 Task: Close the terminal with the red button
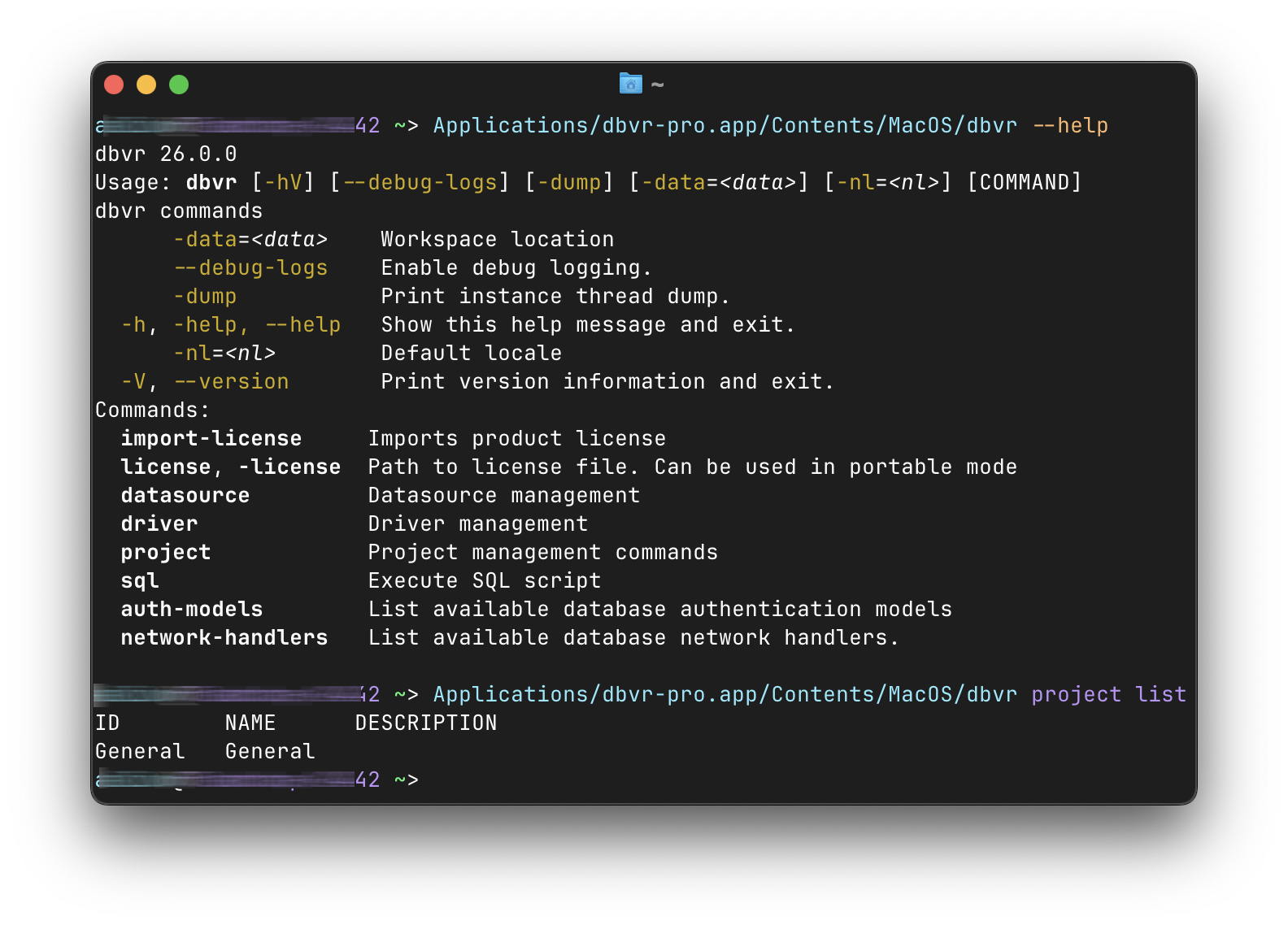[x=114, y=85]
